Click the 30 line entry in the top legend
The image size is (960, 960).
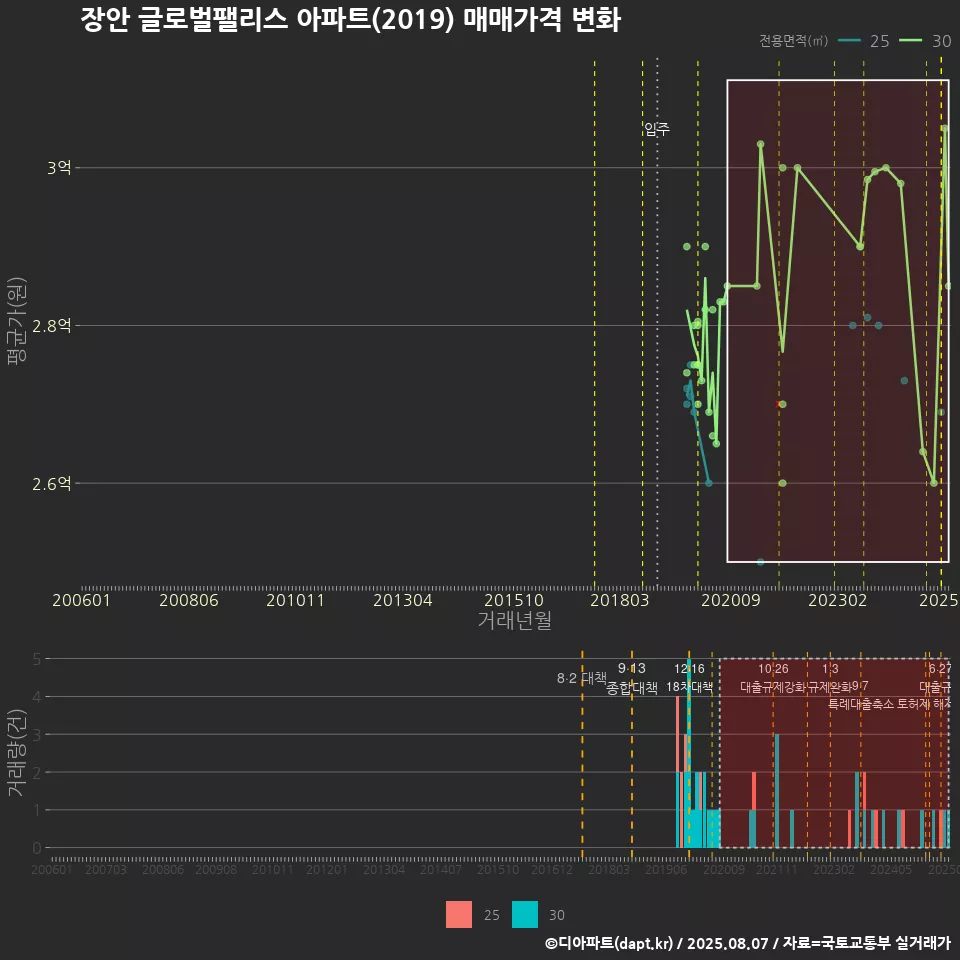pyautogui.click(x=925, y=41)
